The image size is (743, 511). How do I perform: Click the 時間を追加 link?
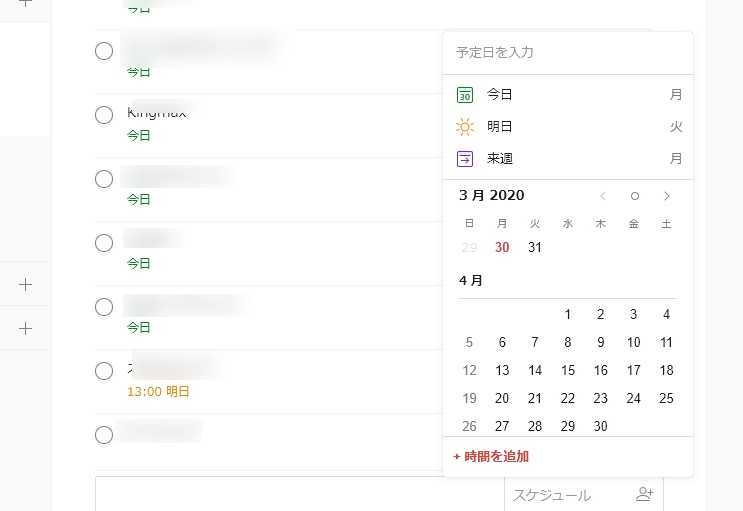(490, 457)
